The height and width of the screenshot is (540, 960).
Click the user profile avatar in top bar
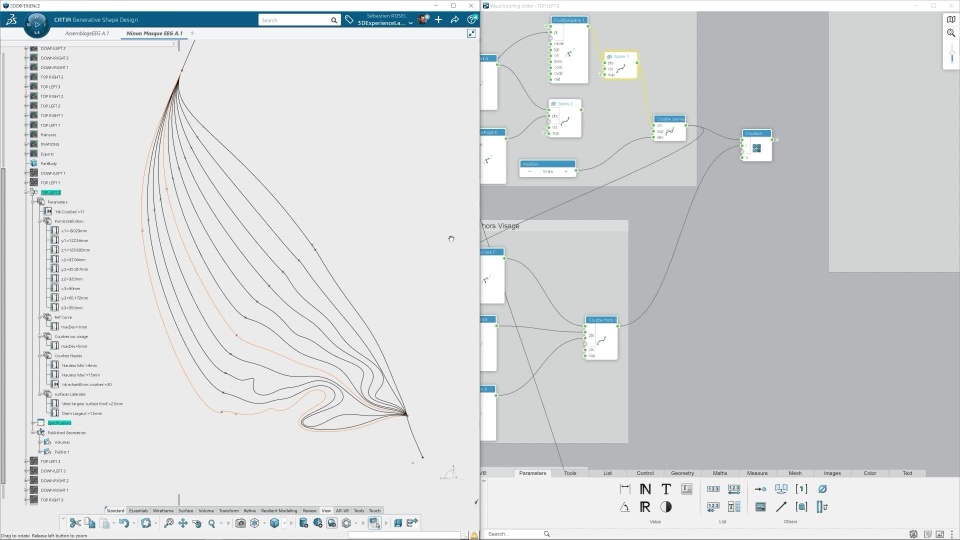point(423,20)
